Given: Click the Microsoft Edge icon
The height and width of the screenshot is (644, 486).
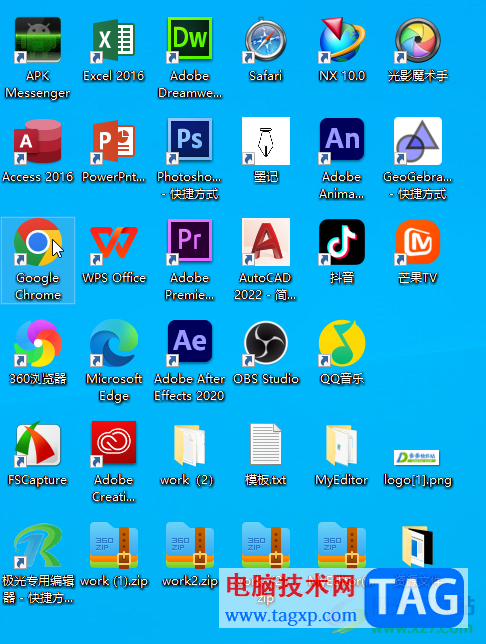Looking at the screenshot, I should point(113,343).
